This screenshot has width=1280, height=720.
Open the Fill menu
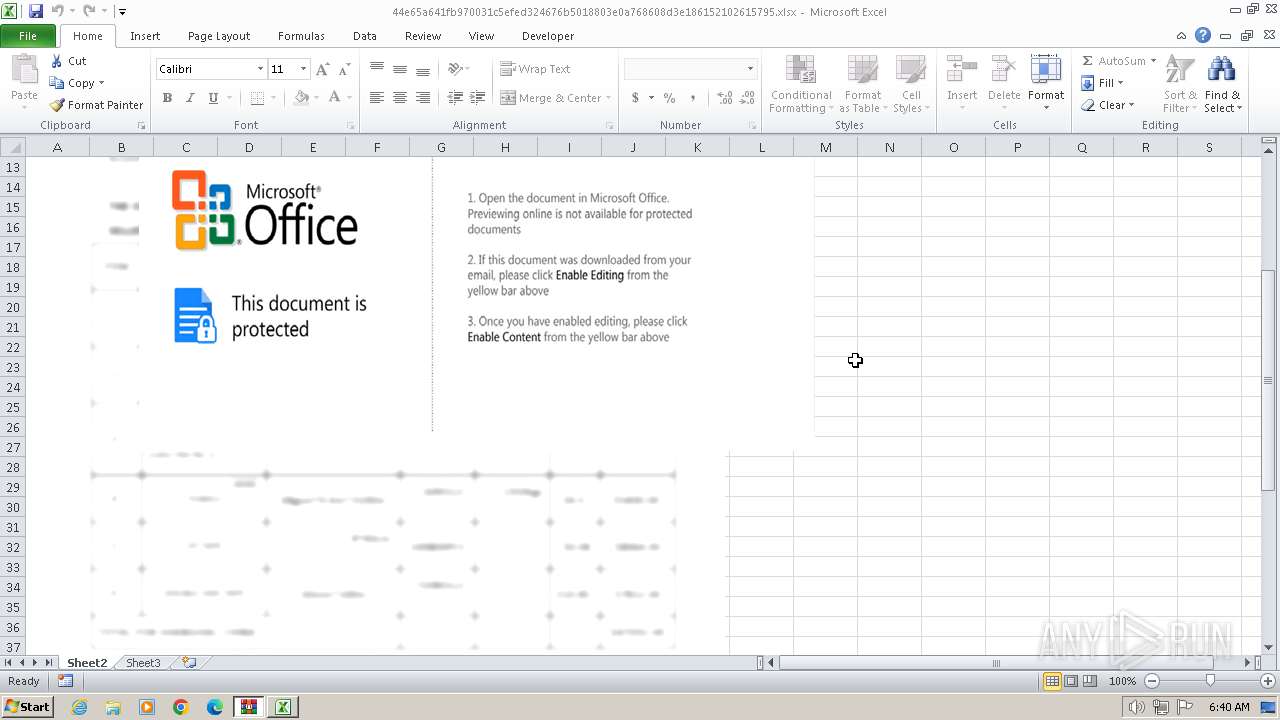pos(1103,83)
